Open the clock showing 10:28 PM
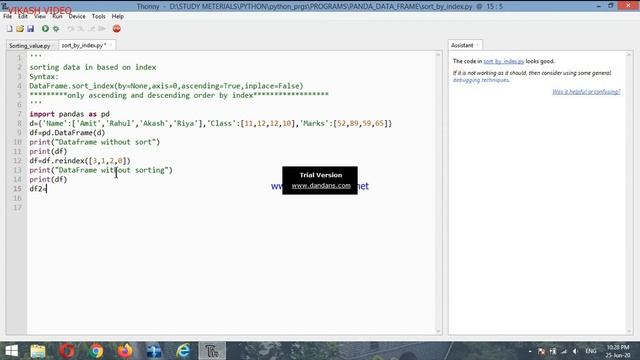This screenshot has height=360, width=640. [618, 351]
